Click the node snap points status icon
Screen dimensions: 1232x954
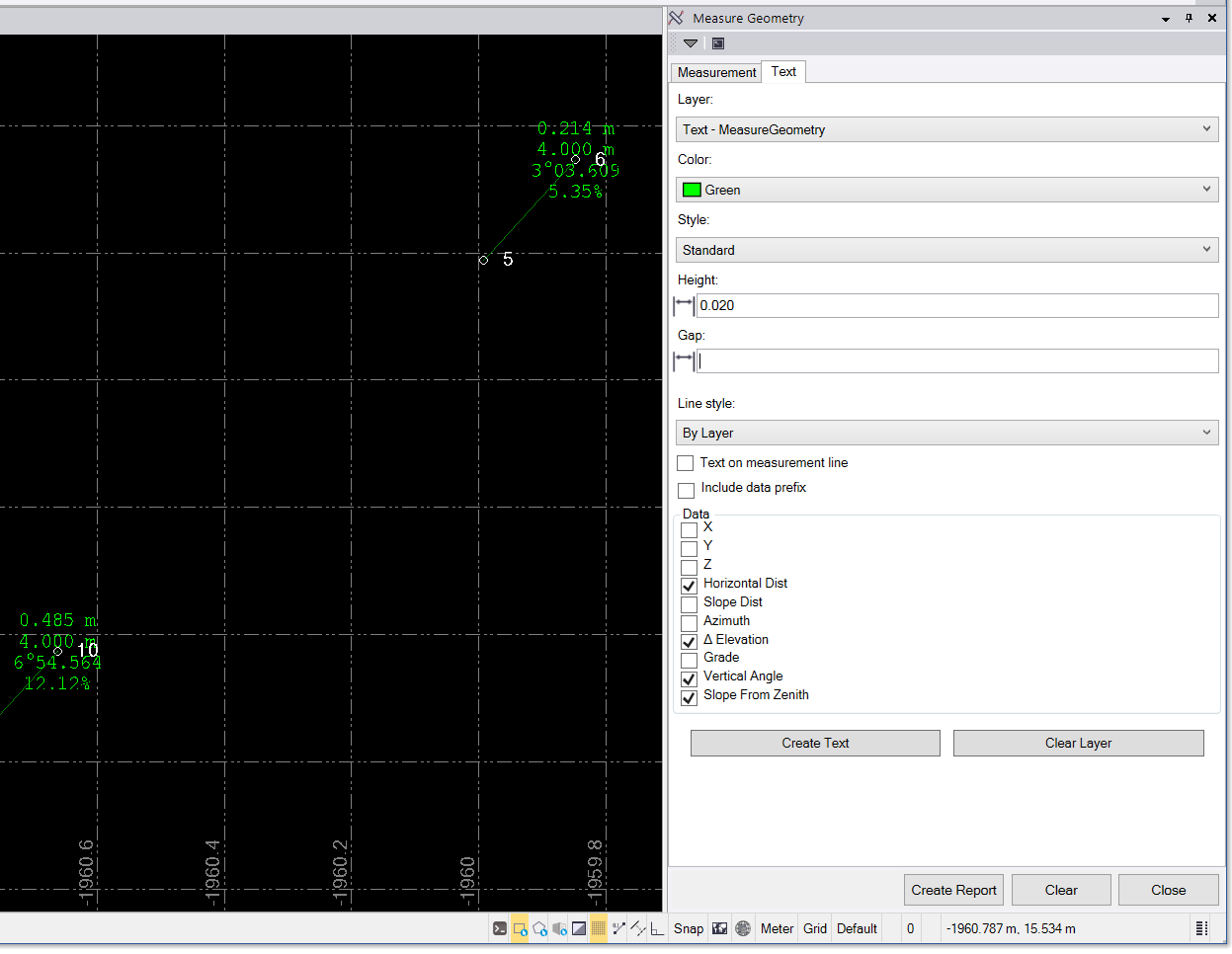[x=618, y=928]
